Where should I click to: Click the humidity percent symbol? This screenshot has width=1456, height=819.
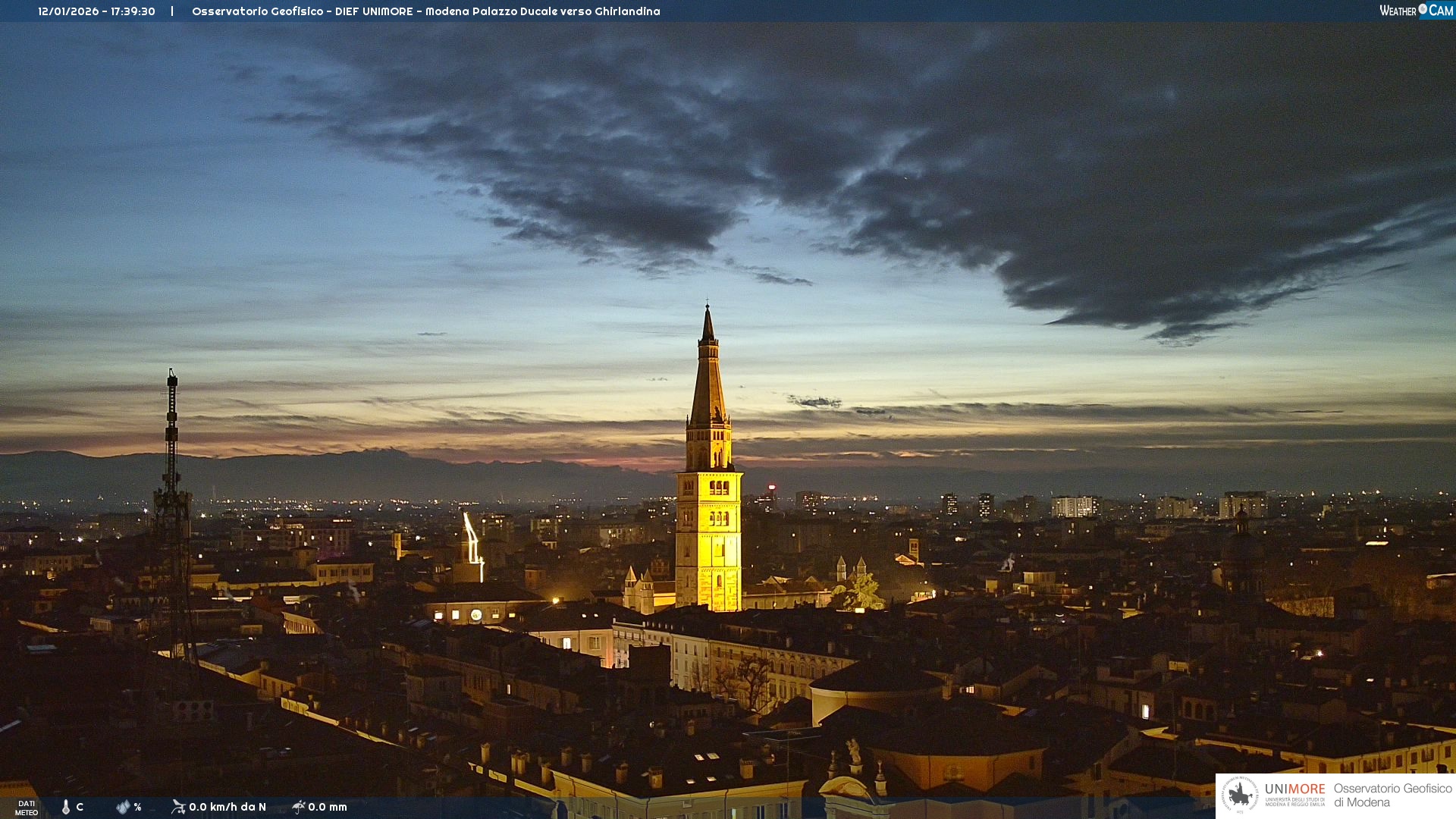pyautogui.click(x=137, y=807)
